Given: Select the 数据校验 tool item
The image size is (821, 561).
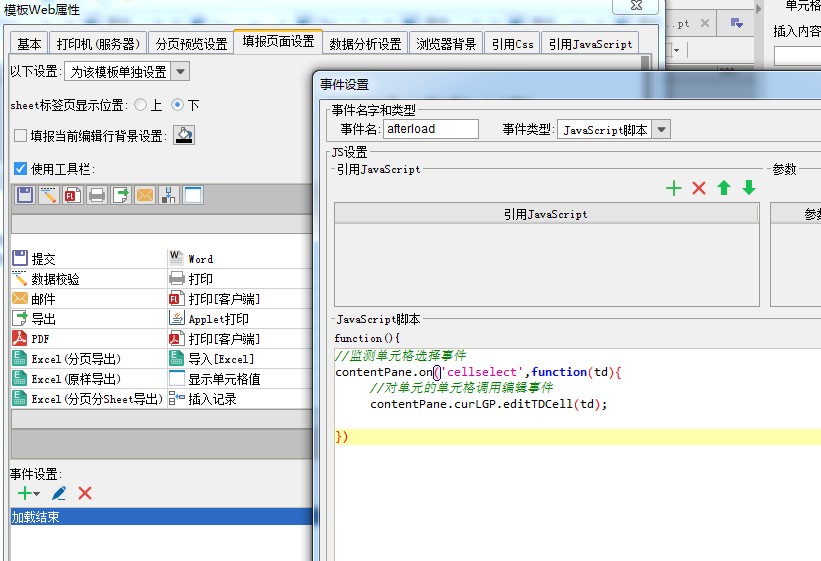Looking at the screenshot, I should point(88,279).
